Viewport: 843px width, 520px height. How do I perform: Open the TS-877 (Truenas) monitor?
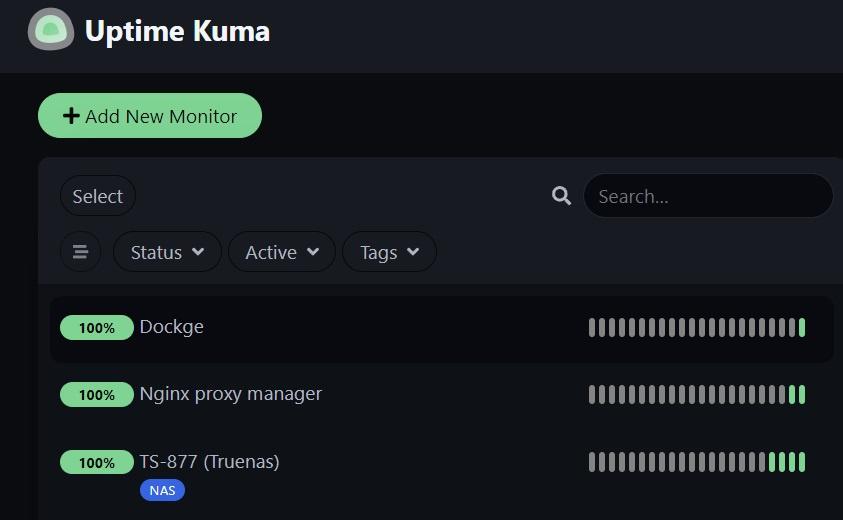click(x=210, y=461)
